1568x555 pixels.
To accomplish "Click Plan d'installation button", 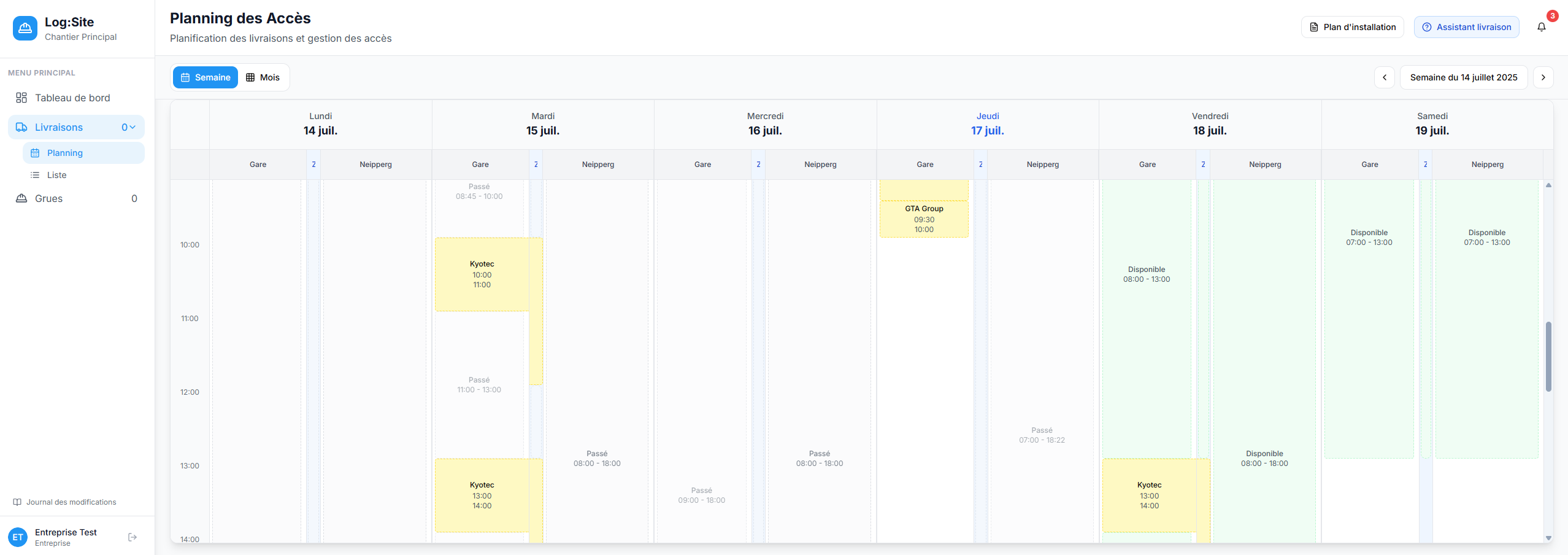I will (x=1353, y=27).
